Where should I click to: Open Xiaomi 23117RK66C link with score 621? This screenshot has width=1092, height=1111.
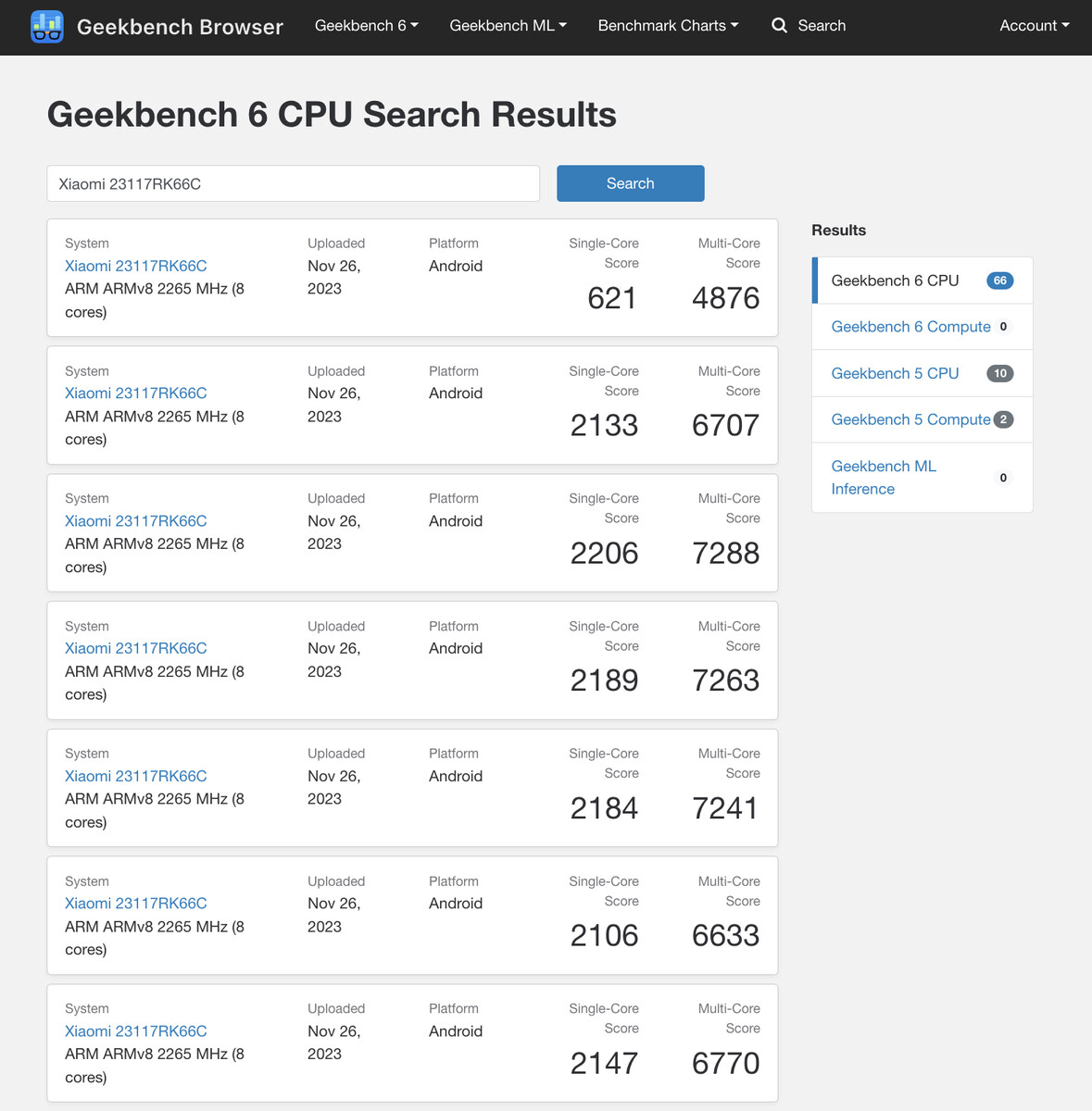[136, 266]
